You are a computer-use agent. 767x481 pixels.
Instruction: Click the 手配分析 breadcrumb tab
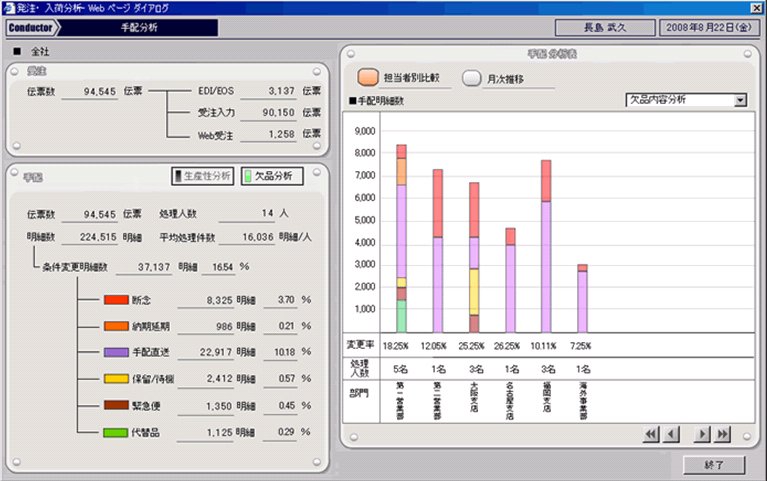click(139, 27)
